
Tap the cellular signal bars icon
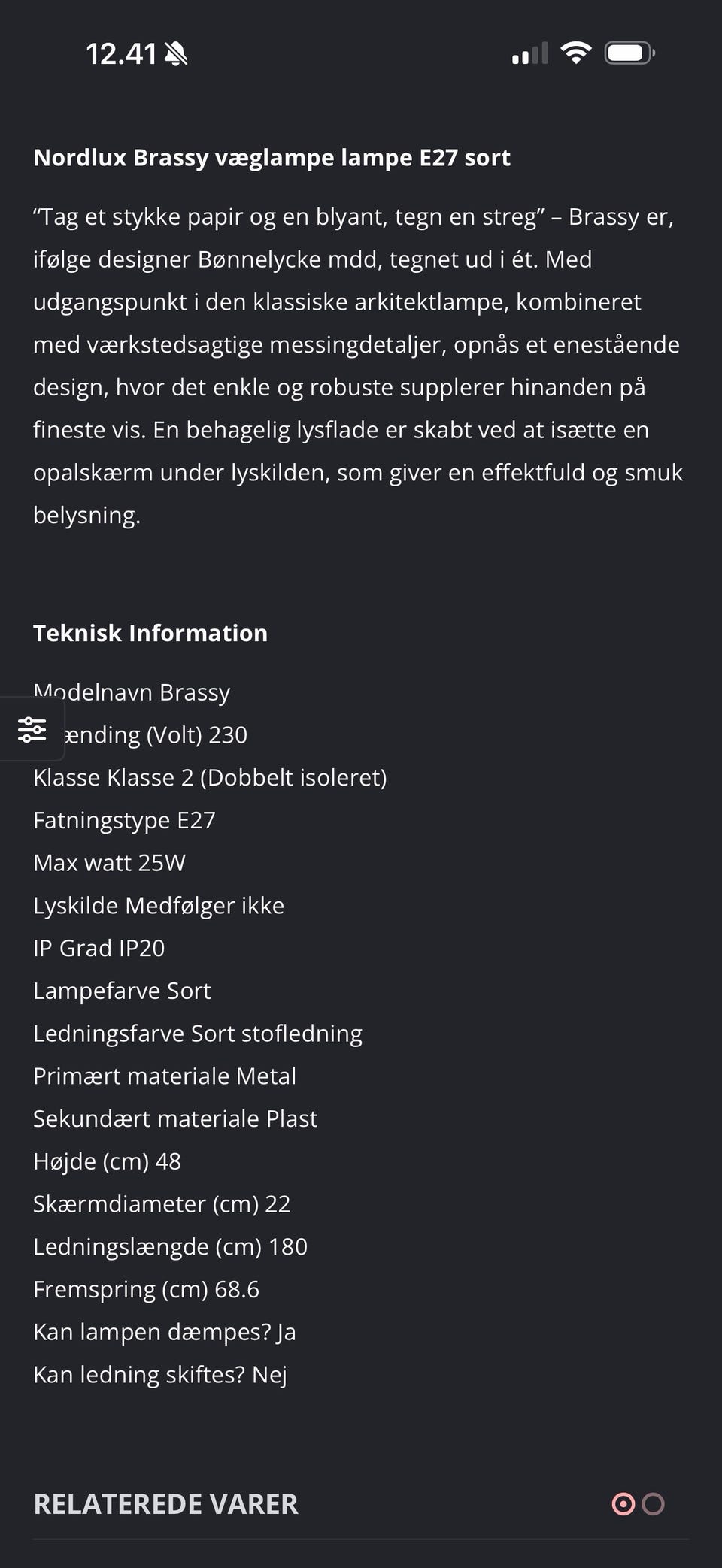(530, 53)
